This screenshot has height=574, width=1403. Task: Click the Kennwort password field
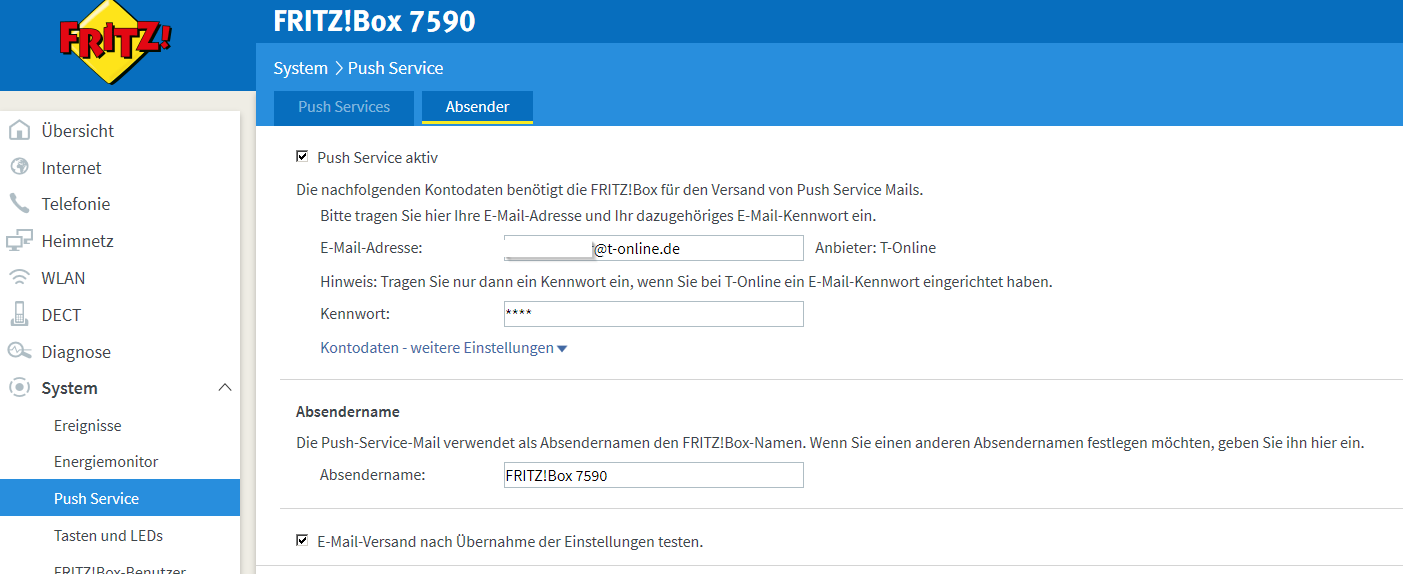pos(654,314)
